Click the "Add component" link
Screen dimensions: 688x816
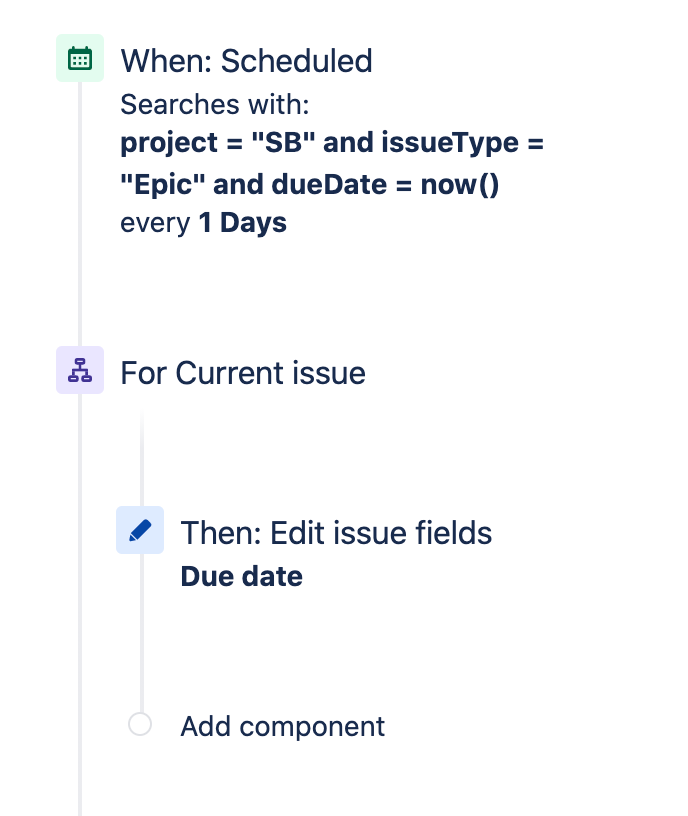pos(282,726)
